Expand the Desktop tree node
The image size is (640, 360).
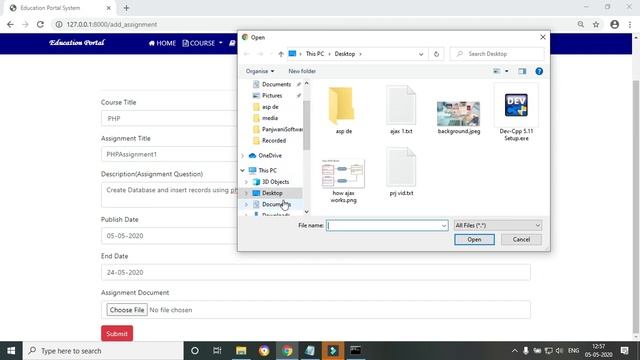[x=246, y=193]
